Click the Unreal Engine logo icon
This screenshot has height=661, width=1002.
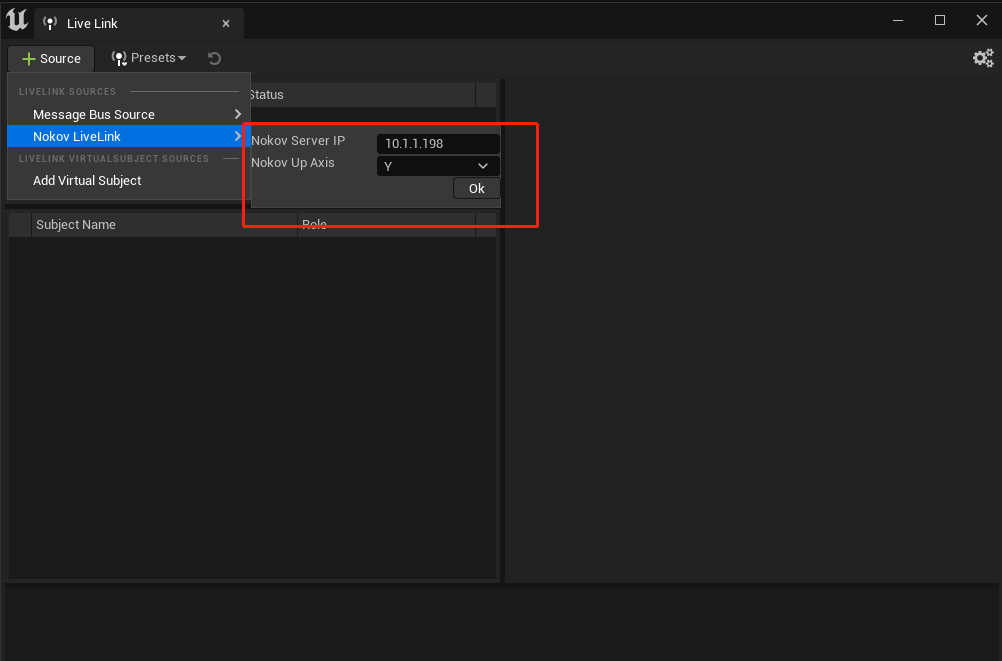click(17, 20)
